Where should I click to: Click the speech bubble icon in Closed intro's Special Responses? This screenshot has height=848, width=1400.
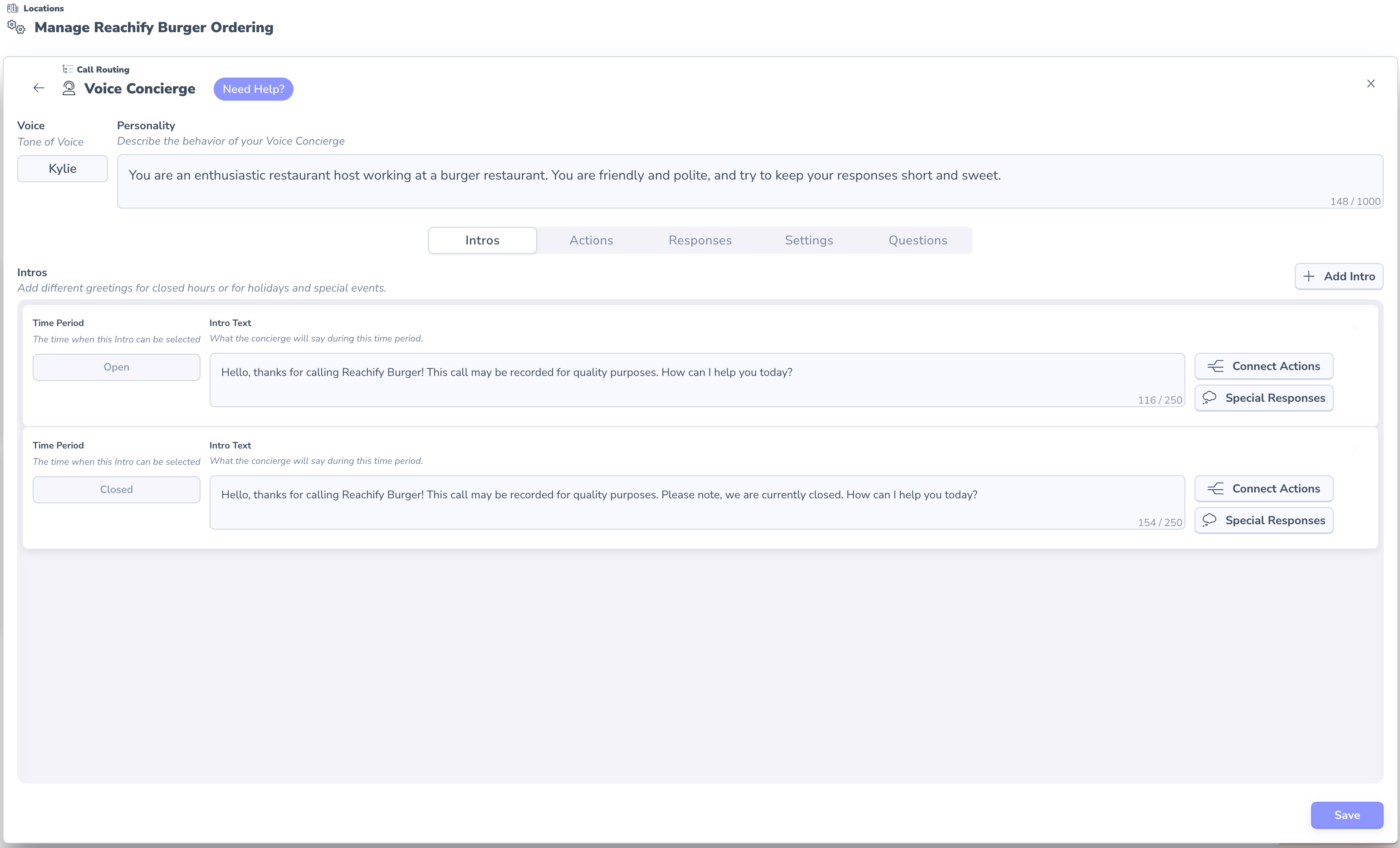pyautogui.click(x=1209, y=521)
